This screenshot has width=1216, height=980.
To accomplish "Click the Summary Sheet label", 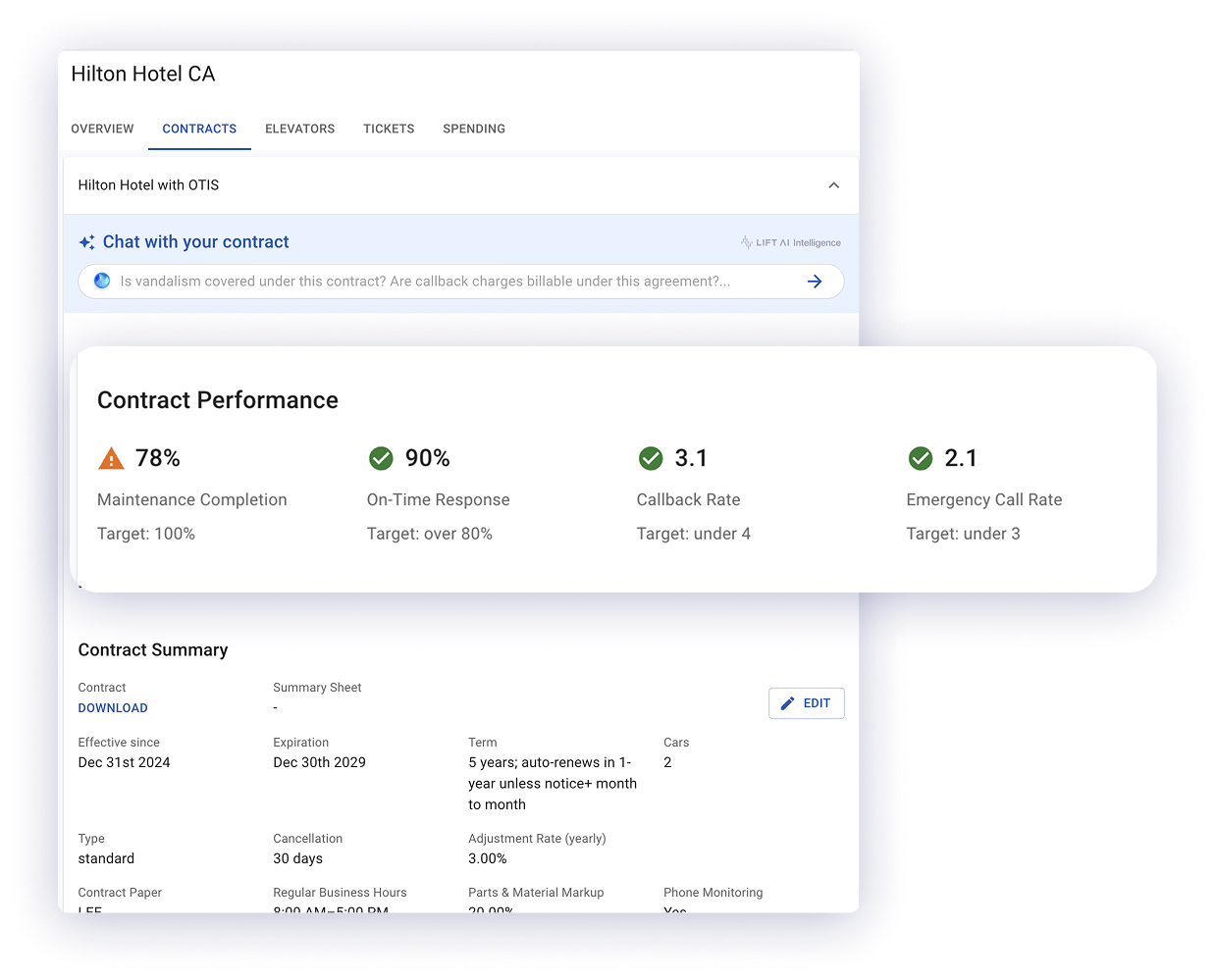I will click(x=317, y=688).
